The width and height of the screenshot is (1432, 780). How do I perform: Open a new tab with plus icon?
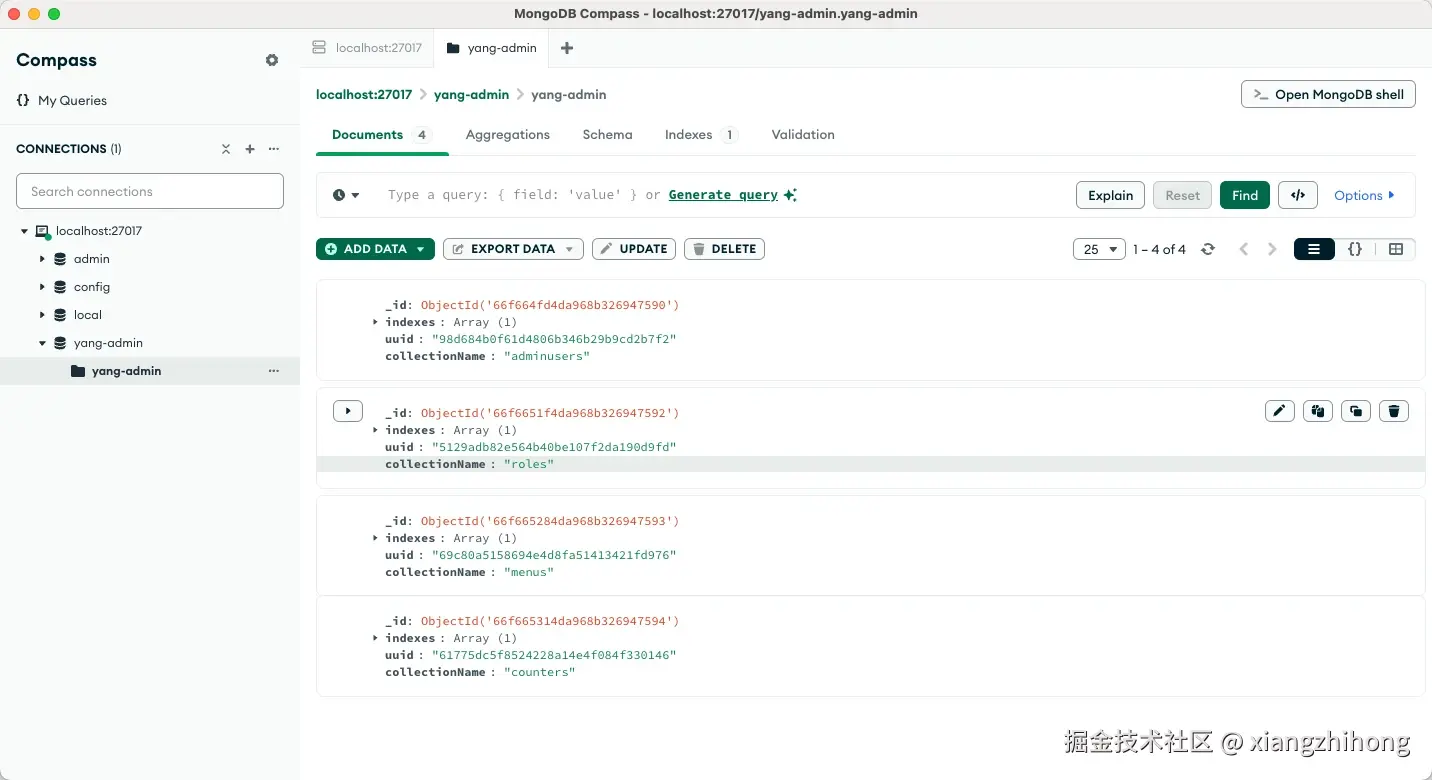[567, 48]
